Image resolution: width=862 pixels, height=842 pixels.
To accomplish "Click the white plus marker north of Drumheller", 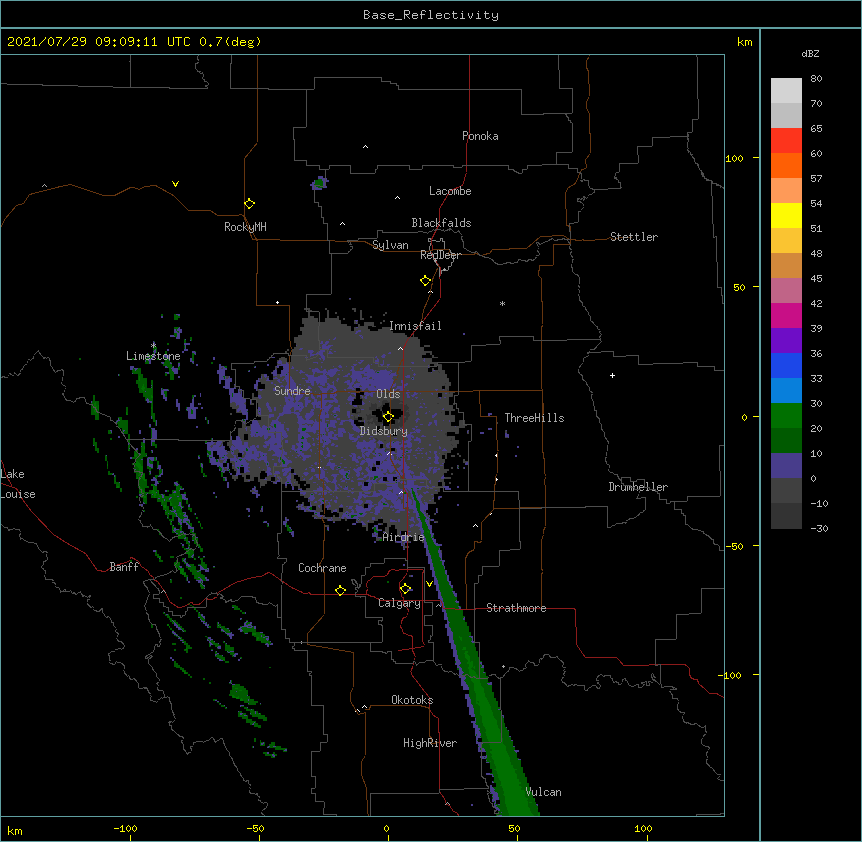I will [612, 375].
